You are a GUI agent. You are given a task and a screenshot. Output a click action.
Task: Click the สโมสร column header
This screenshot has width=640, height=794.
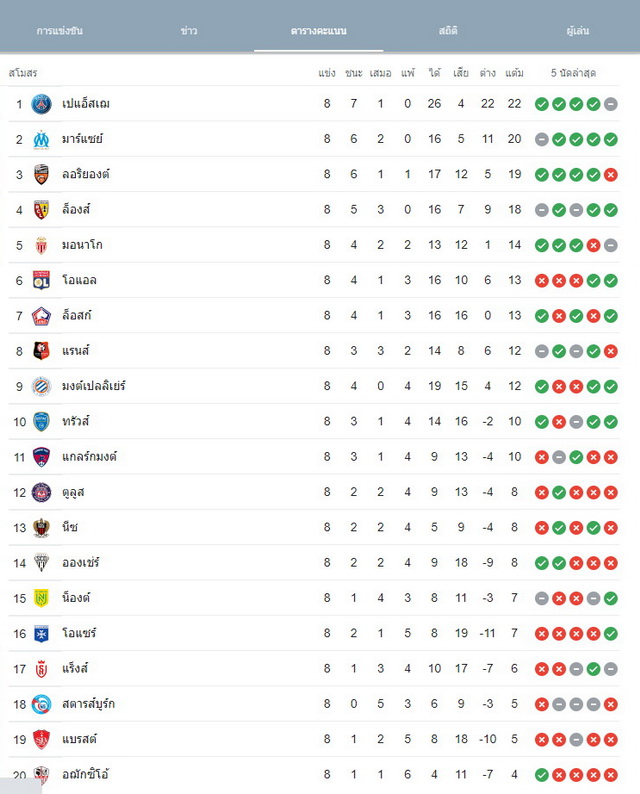23,73
